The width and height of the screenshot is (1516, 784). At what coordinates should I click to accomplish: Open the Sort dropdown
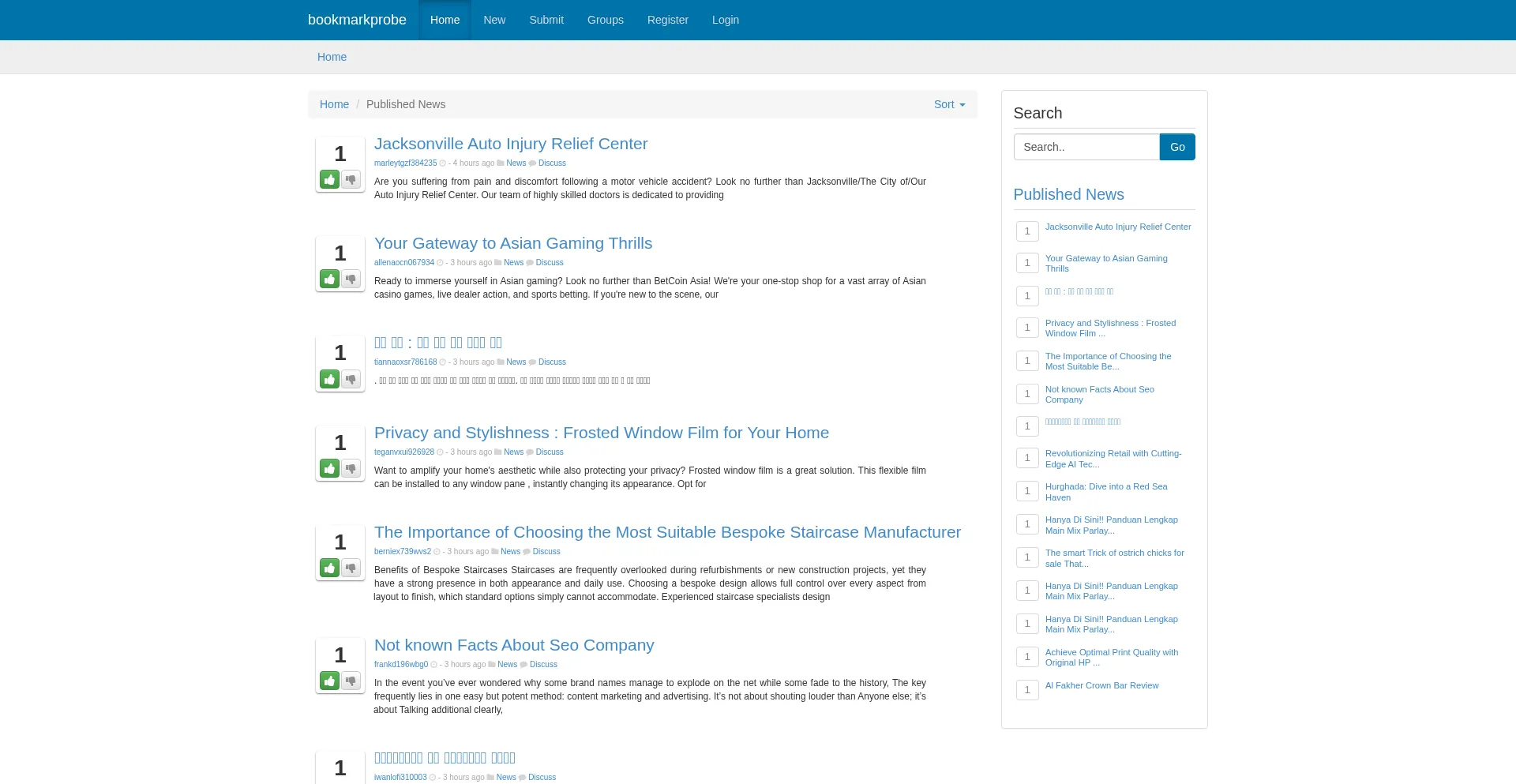click(949, 104)
